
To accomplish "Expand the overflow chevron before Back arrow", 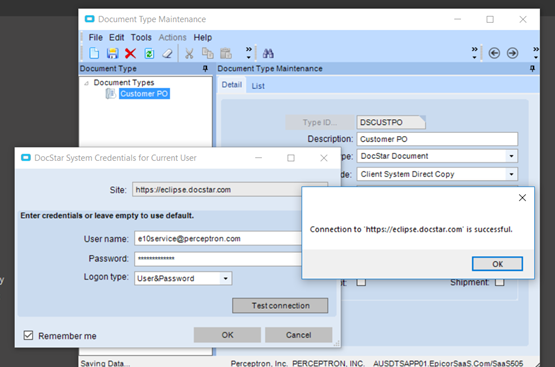I will (x=474, y=52).
